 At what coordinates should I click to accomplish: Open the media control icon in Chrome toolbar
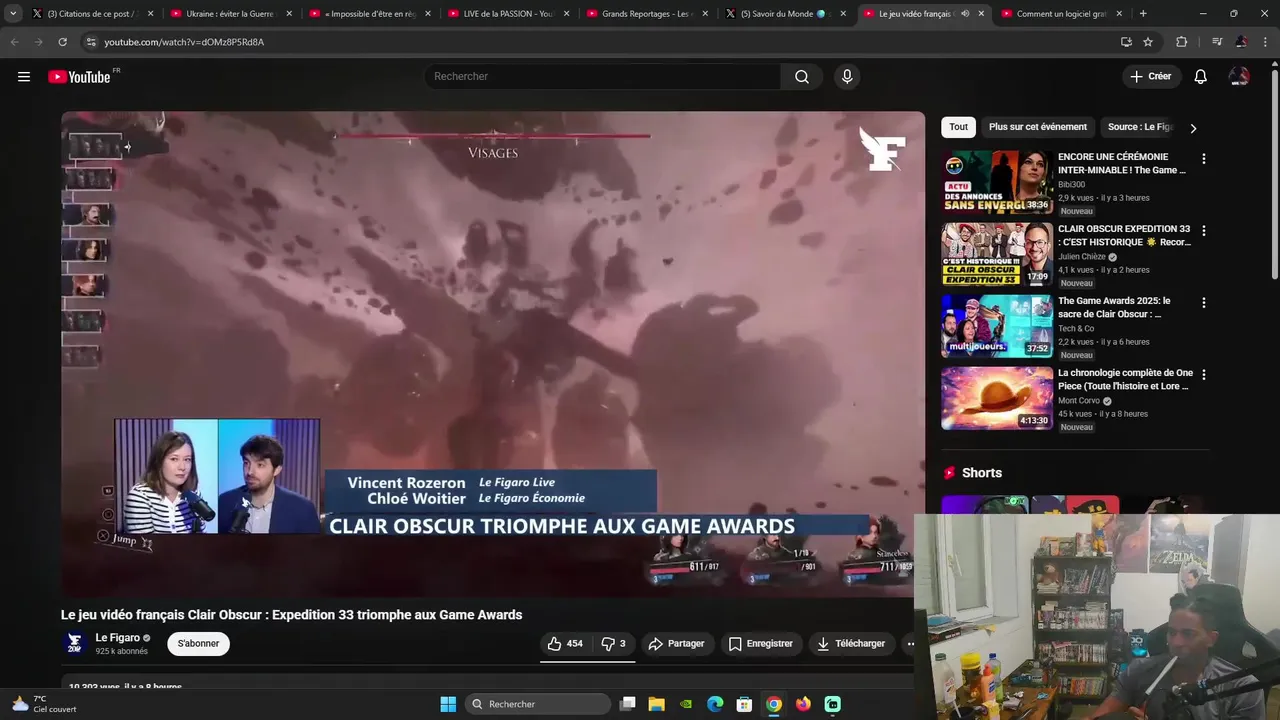pos(1216,42)
